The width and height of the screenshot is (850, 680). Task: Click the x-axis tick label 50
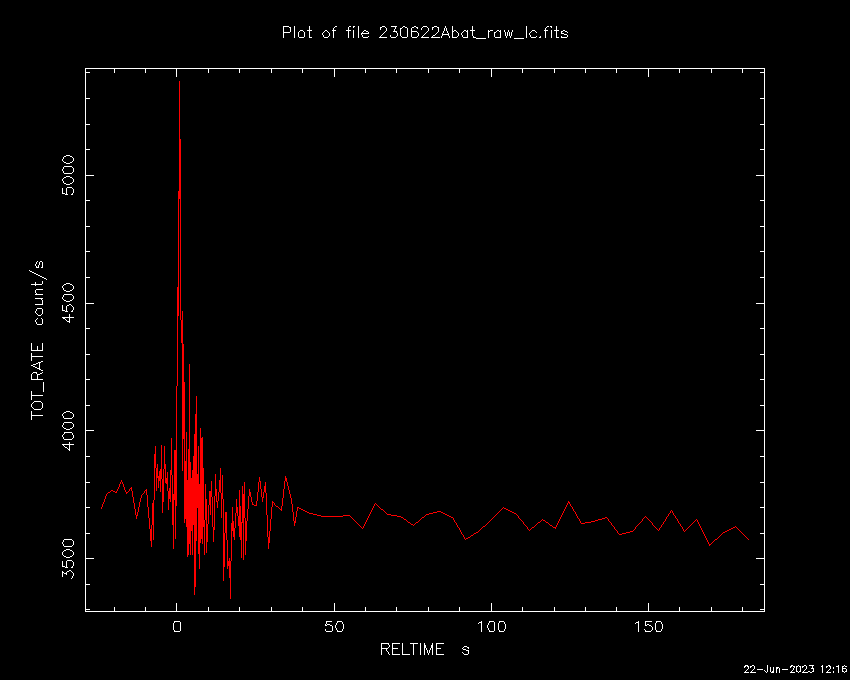(x=334, y=627)
